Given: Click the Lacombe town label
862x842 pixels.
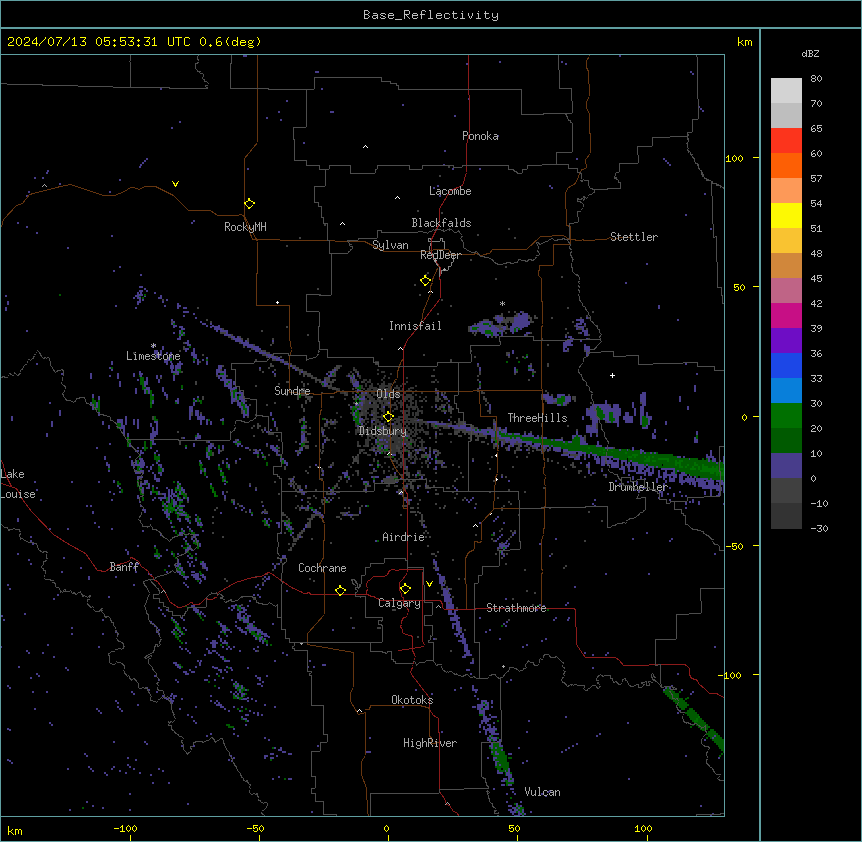Looking at the screenshot, I should tap(450, 191).
